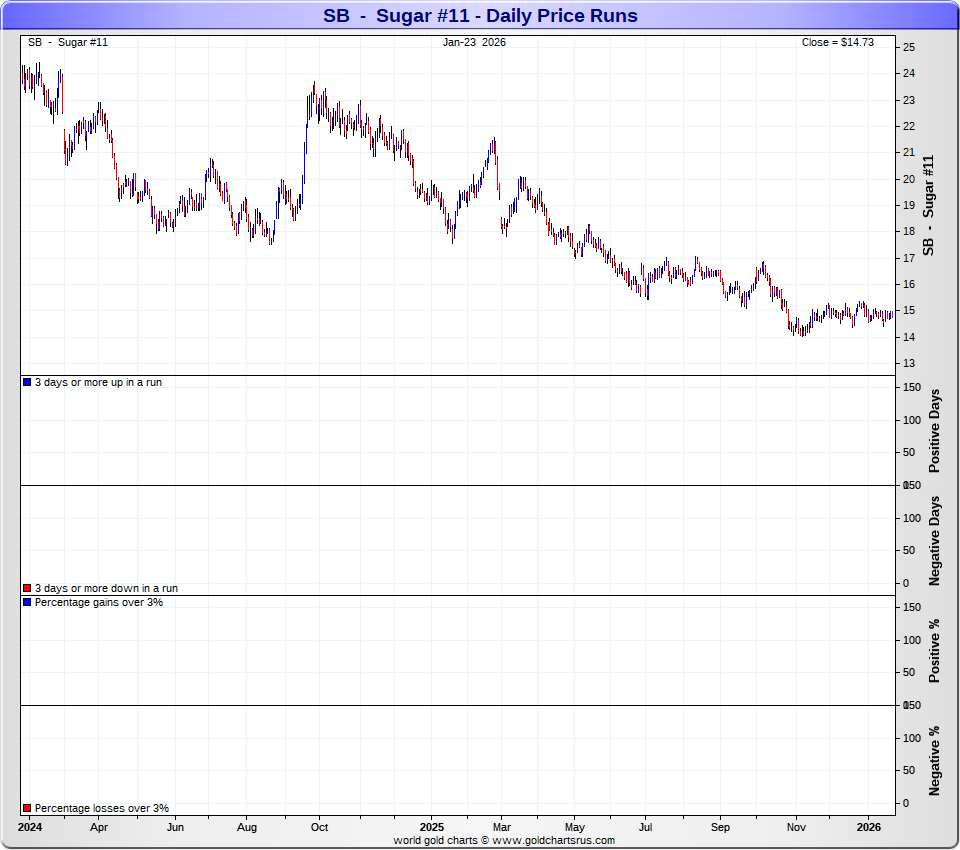
Task: Click the blue Percentage gains legend square
Action: tap(27, 602)
